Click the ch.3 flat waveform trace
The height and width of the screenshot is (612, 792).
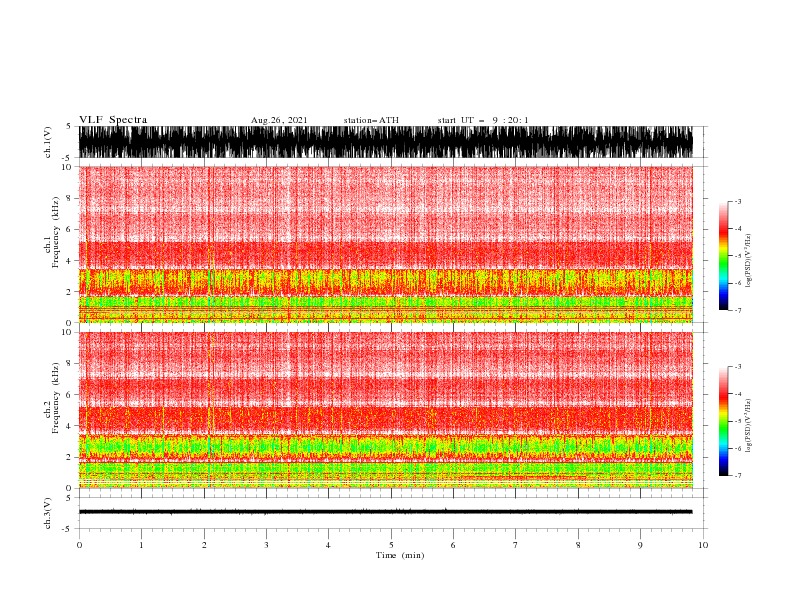click(386, 512)
